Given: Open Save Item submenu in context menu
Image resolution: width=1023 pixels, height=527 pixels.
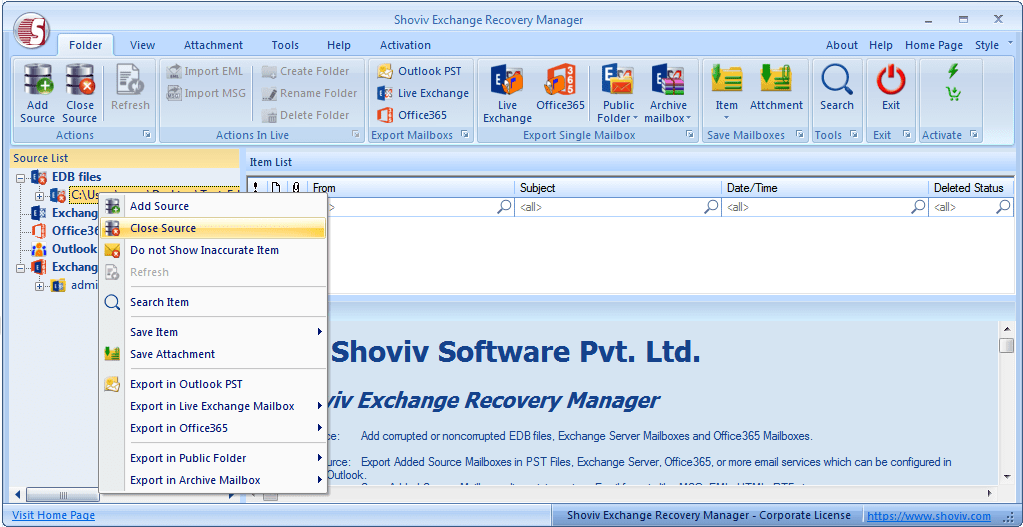Looking at the screenshot, I should point(213,332).
